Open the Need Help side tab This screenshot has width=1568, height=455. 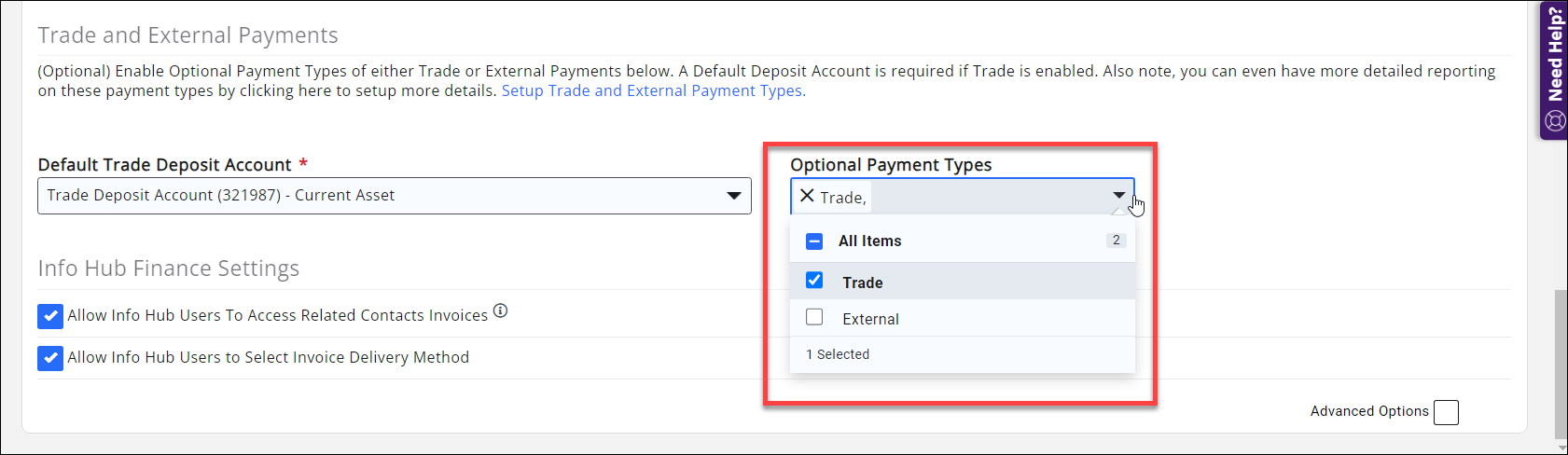tap(1555, 56)
